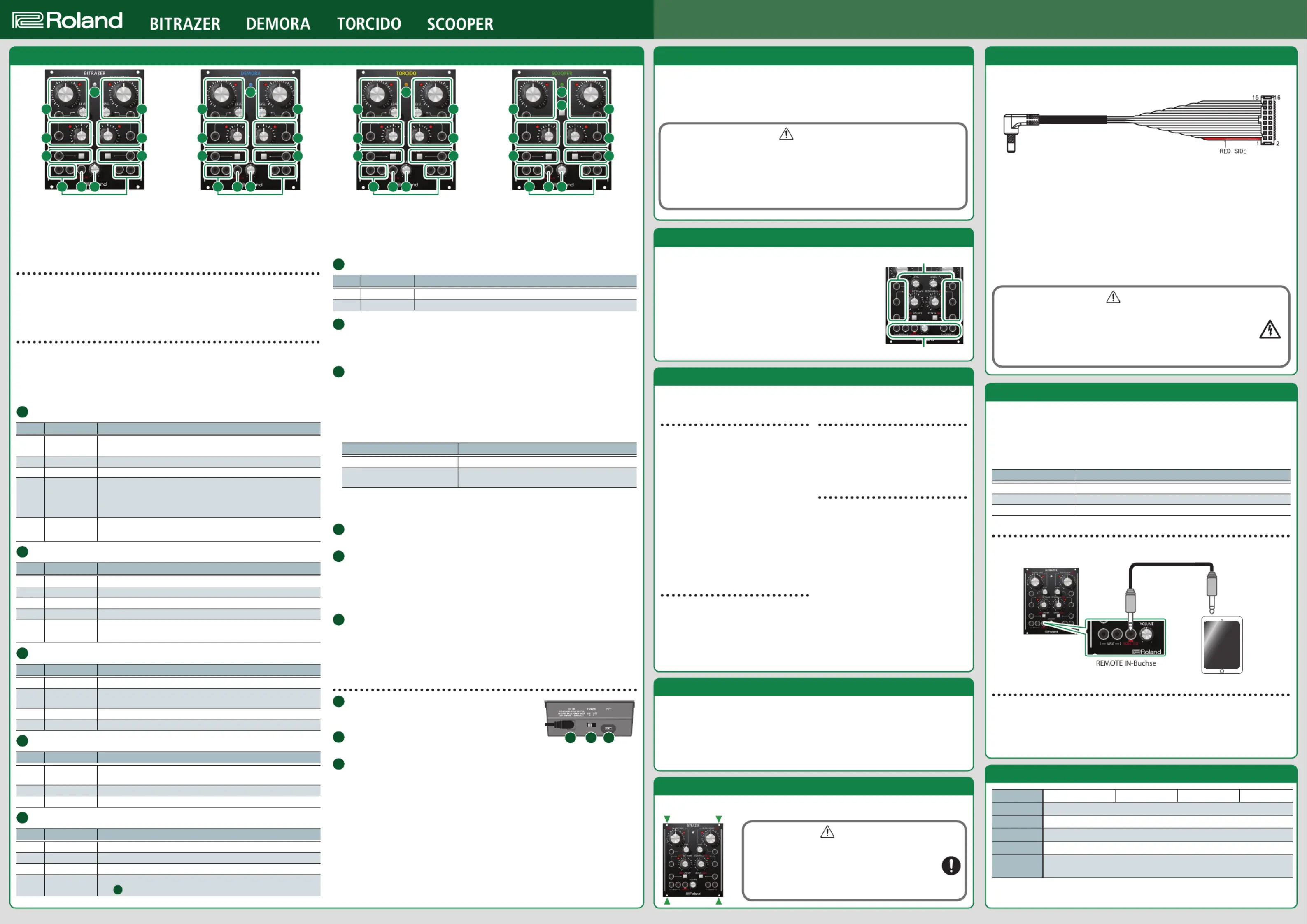Click the Roland logo in header

click(67, 21)
